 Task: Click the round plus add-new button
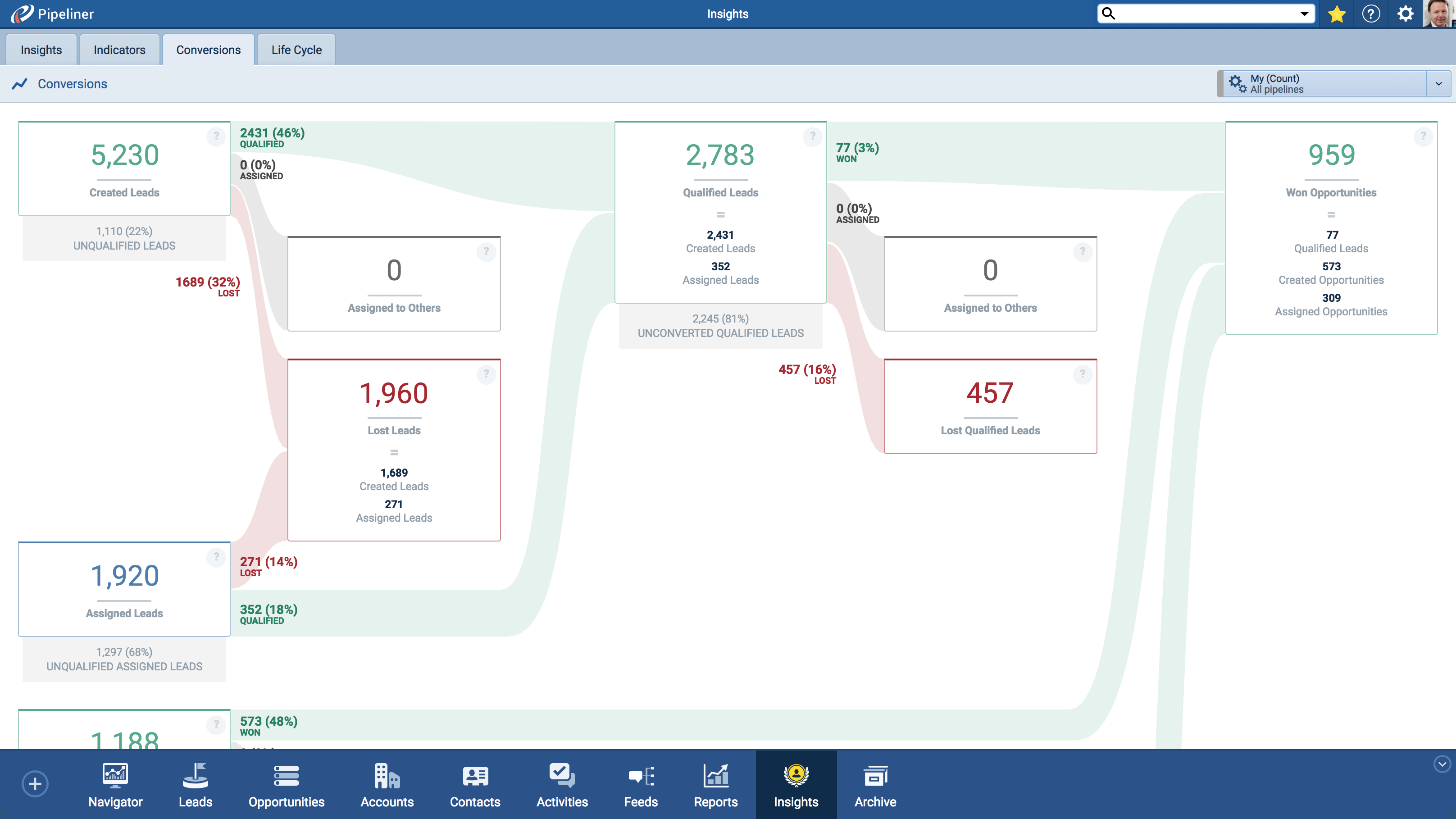[35, 784]
